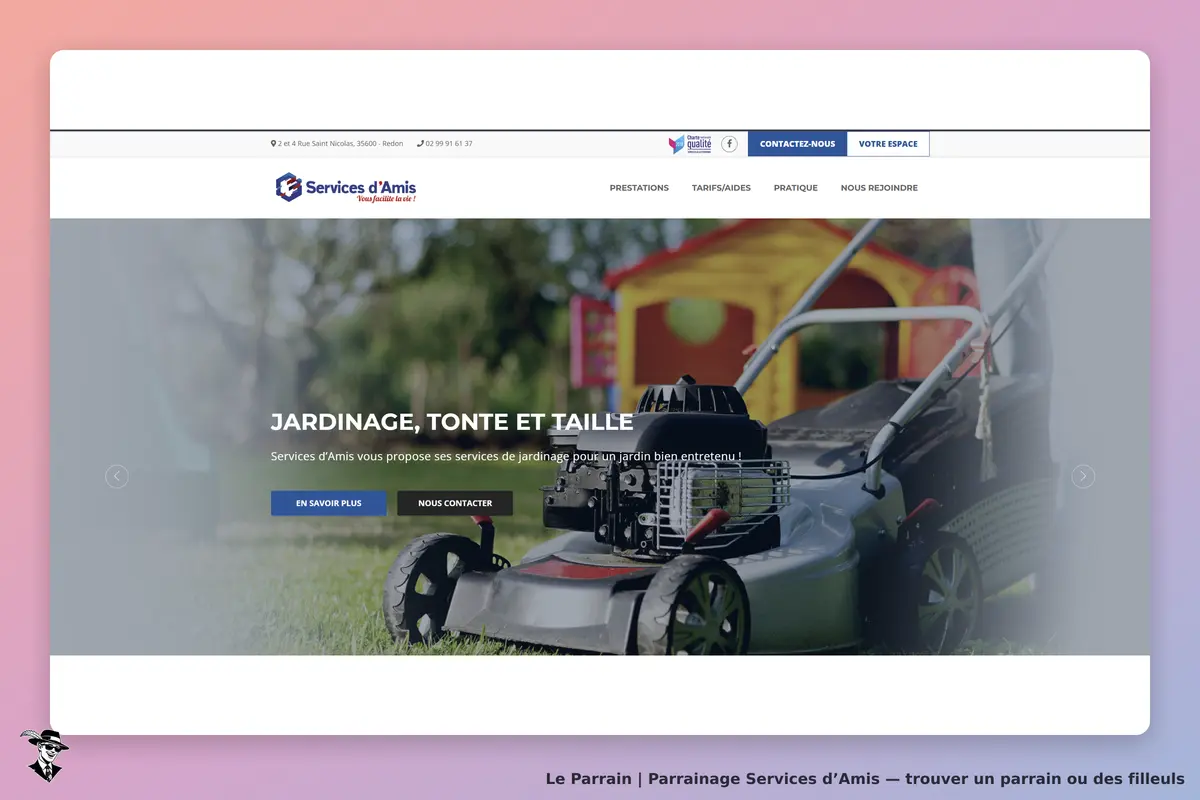Viewport: 1200px width, 800px height.
Task: Click the Facebook icon in top bar
Action: click(x=729, y=144)
